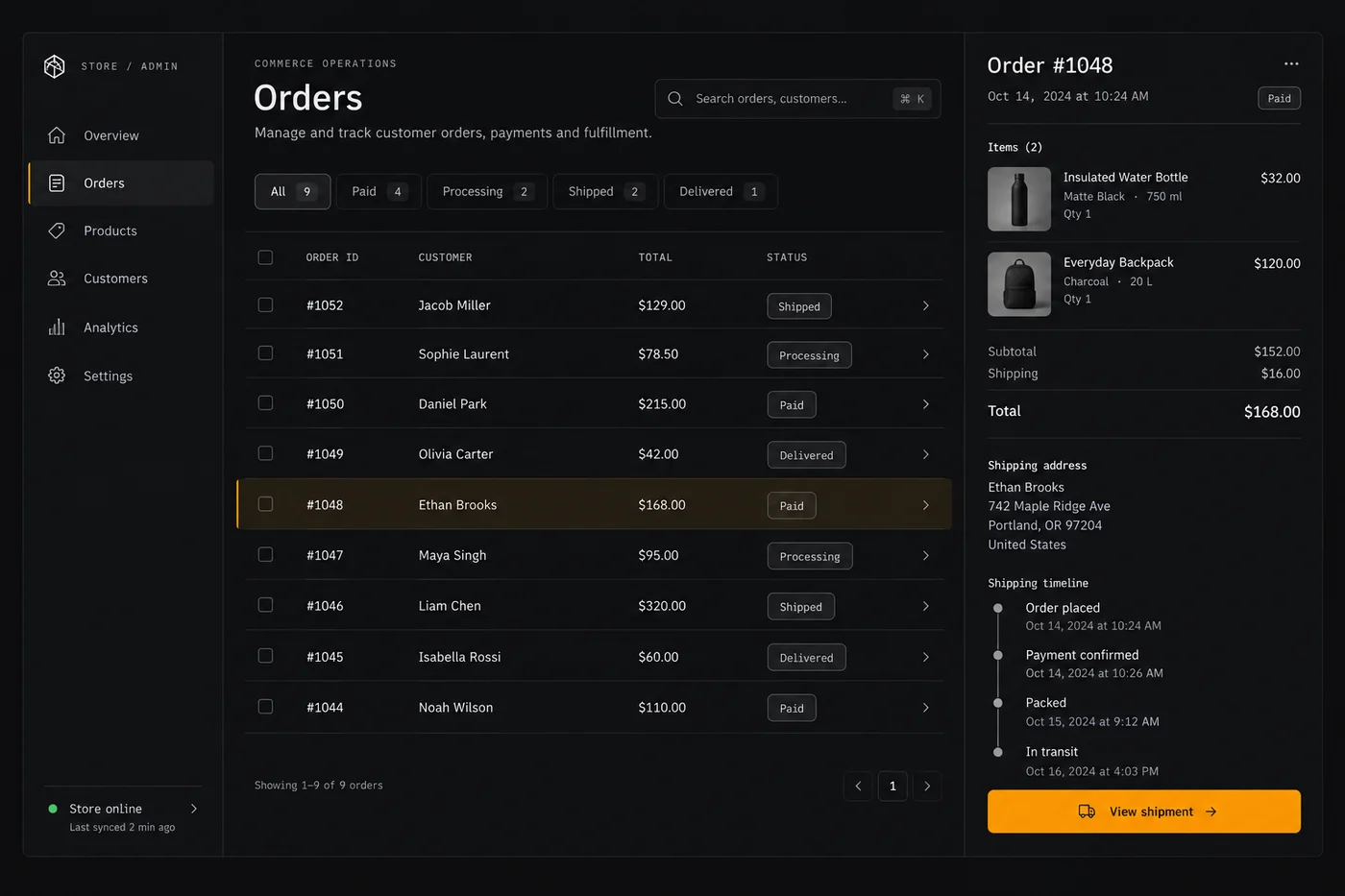Click the In transit timeline dot
Image resolution: width=1345 pixels, height=896 pixels.
coord(998,752)
